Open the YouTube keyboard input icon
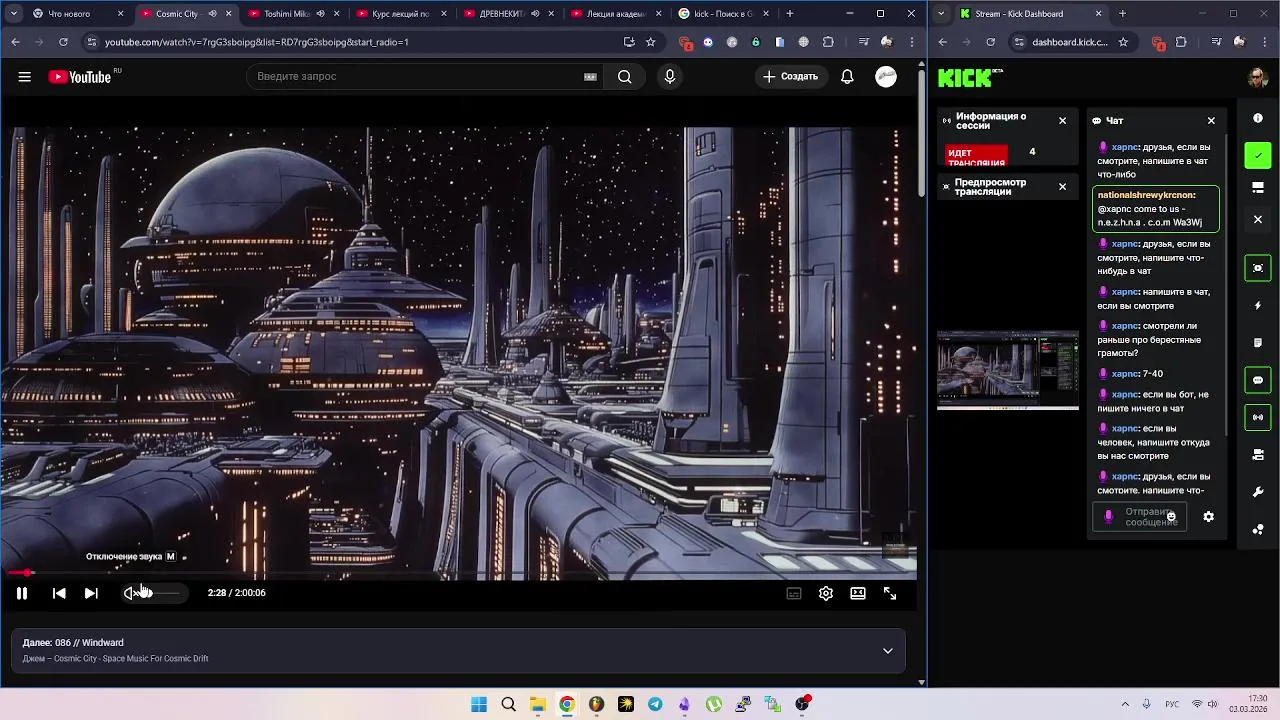This screenshot has height=720, width=1280. click(x=590, y=77)
